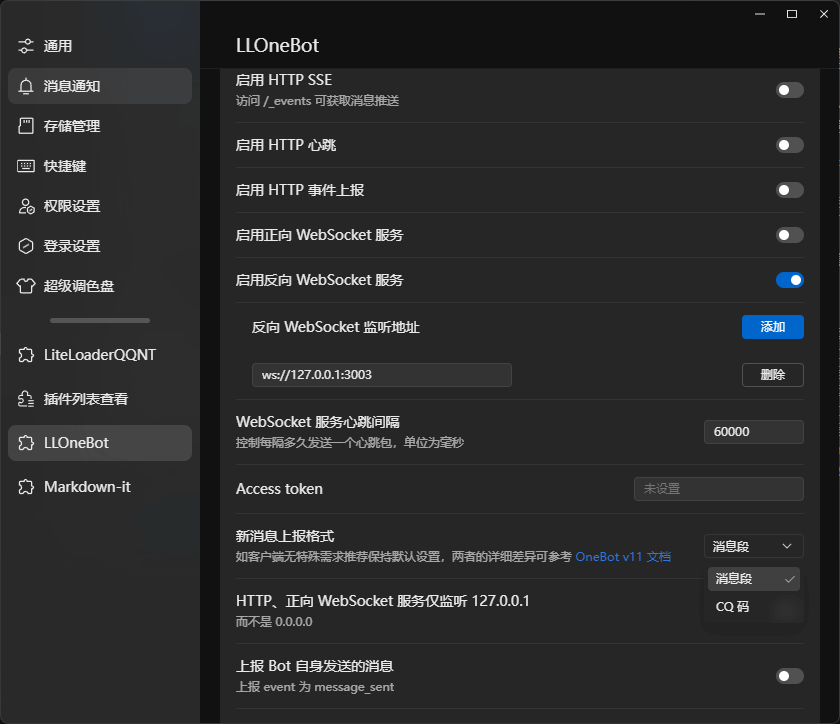Image resolution: width=840 pixels, height=724 pixels.
Task: Click the WebSocket 服务心跳间隔 label
Action: click(x=318, y=422)
